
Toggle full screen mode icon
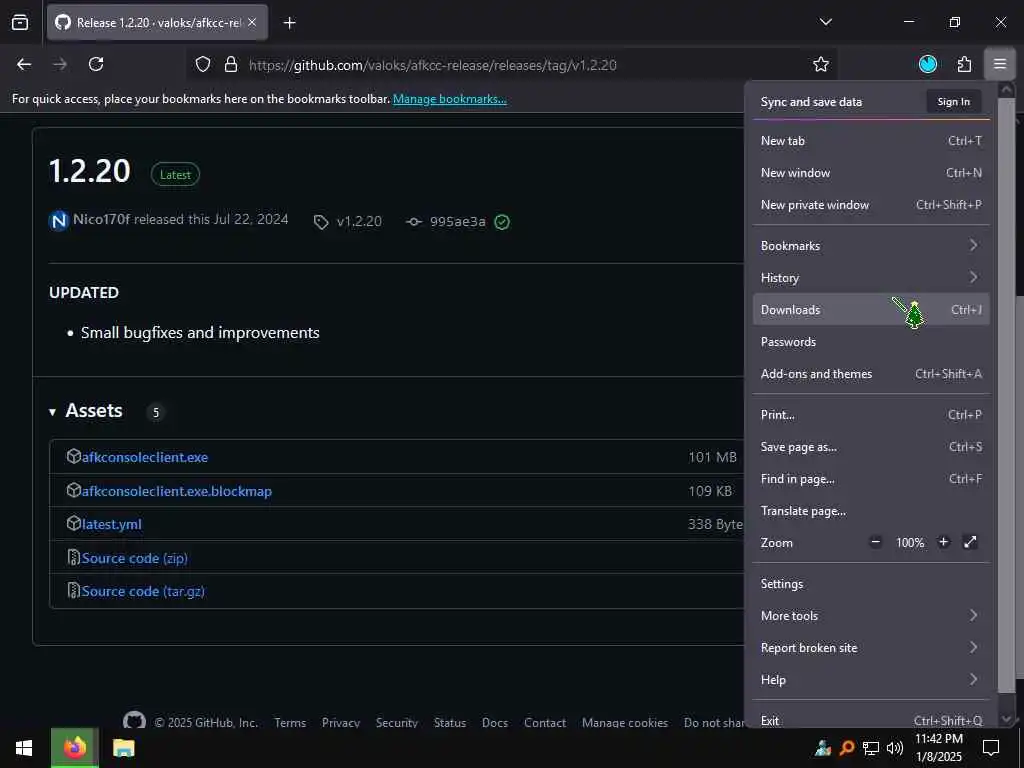pos(970,542)
